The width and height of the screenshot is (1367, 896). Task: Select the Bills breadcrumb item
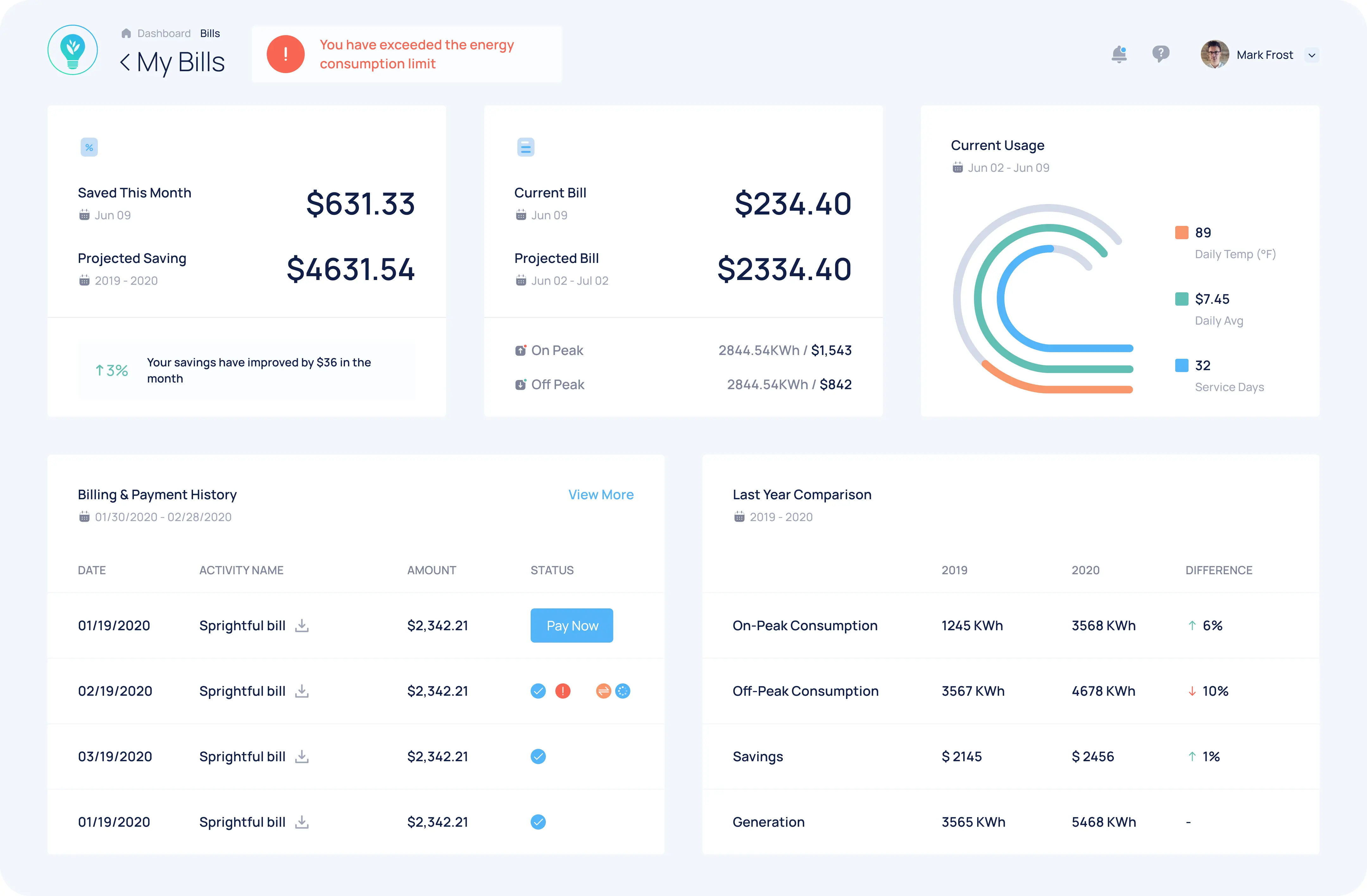pos(210,33)
